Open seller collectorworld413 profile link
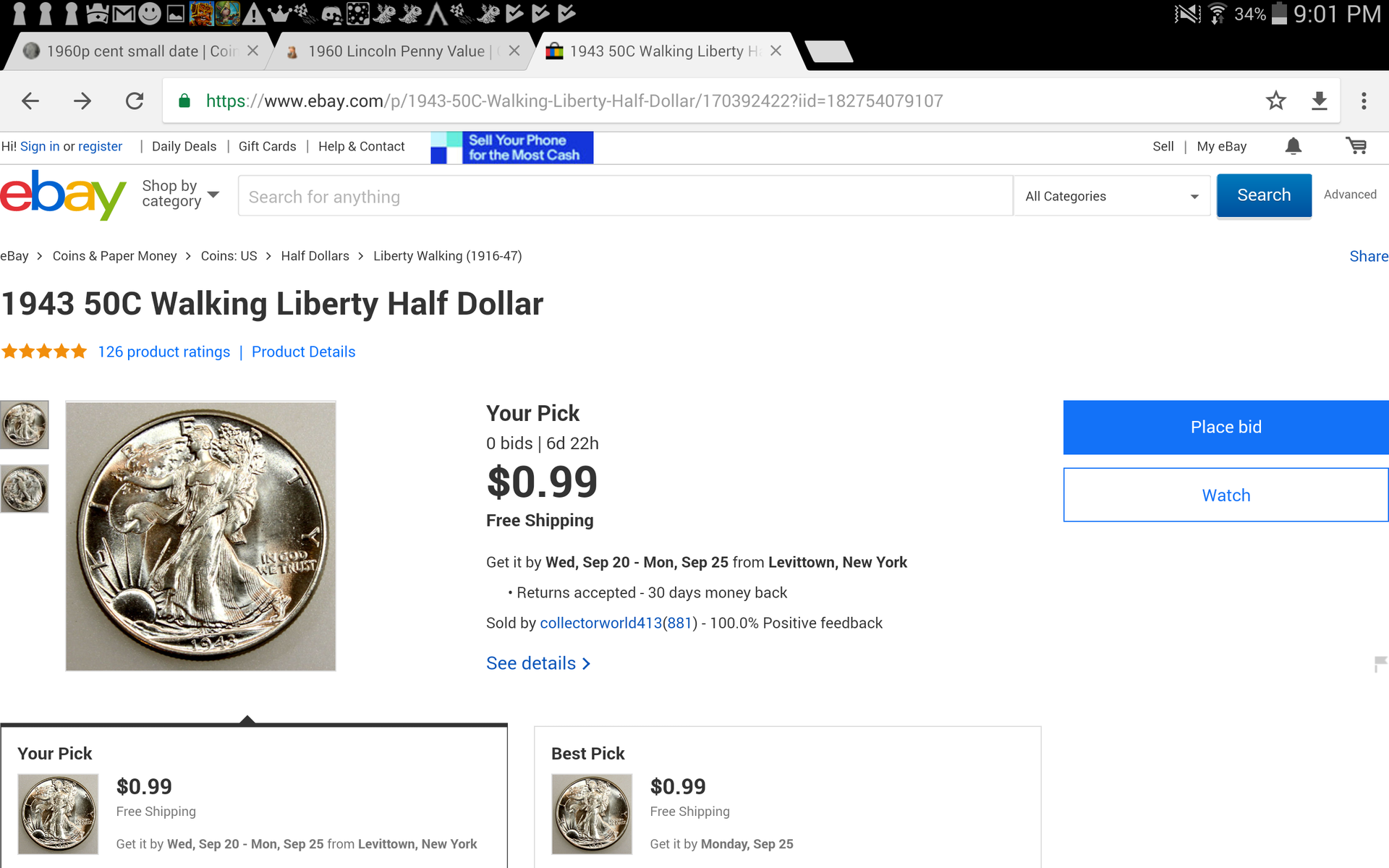The height and width of the screenshot is (868, 1389). click(600, 623)
